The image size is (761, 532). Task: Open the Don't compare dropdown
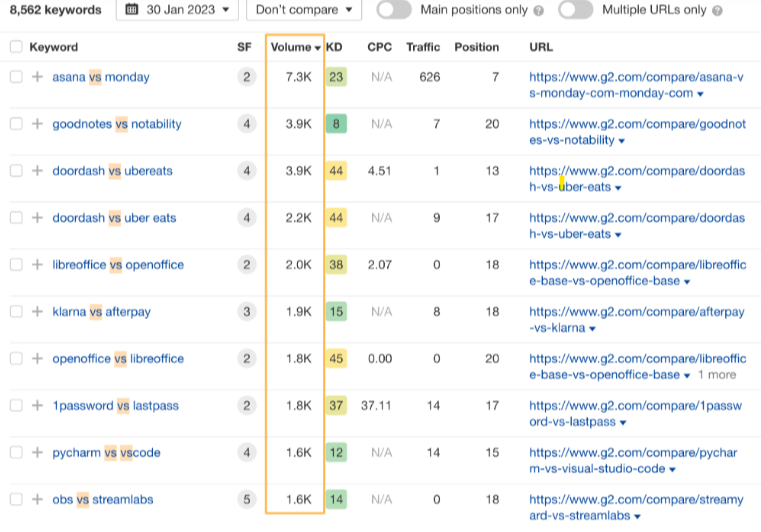[303, 10]
